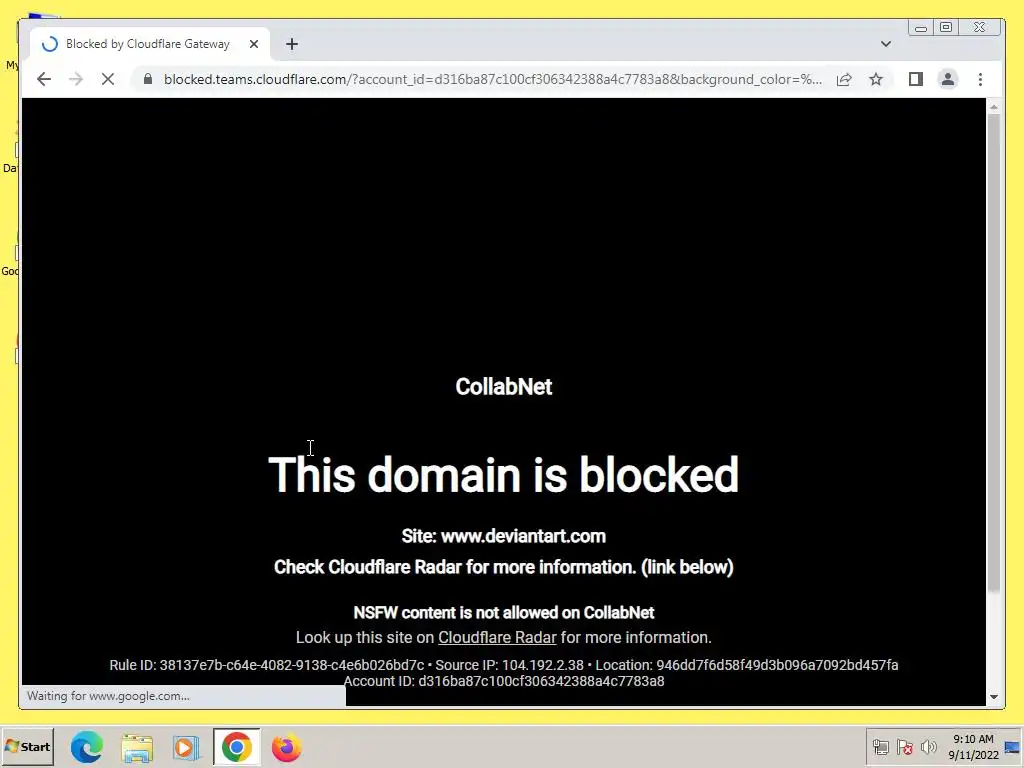The image size is (1024, 768).
Task: Open Chrome profile avatar menu
Action: [948, 79]
